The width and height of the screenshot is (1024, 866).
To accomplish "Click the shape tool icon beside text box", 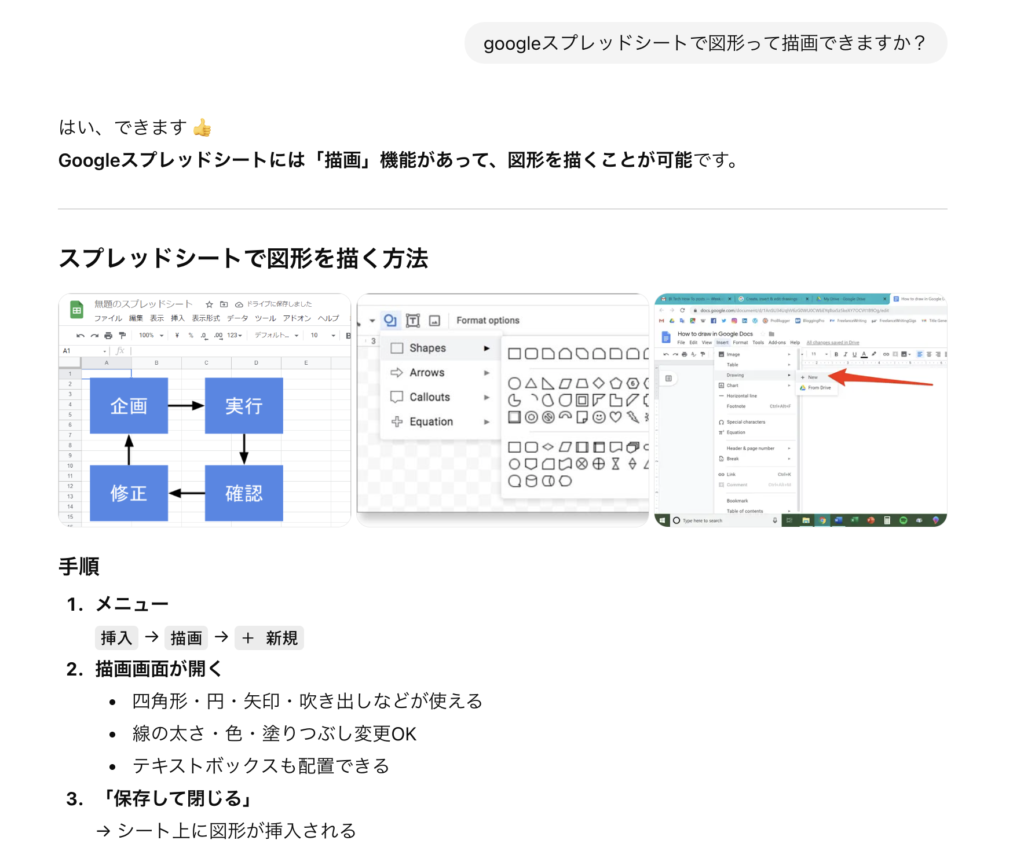I will coord(390,320).
